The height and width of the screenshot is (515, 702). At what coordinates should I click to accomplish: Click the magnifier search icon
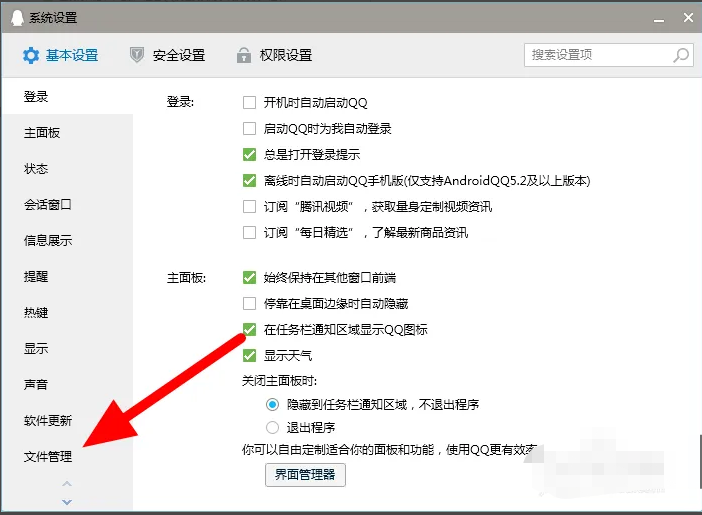pyautogui.click(x=681, y=55)
